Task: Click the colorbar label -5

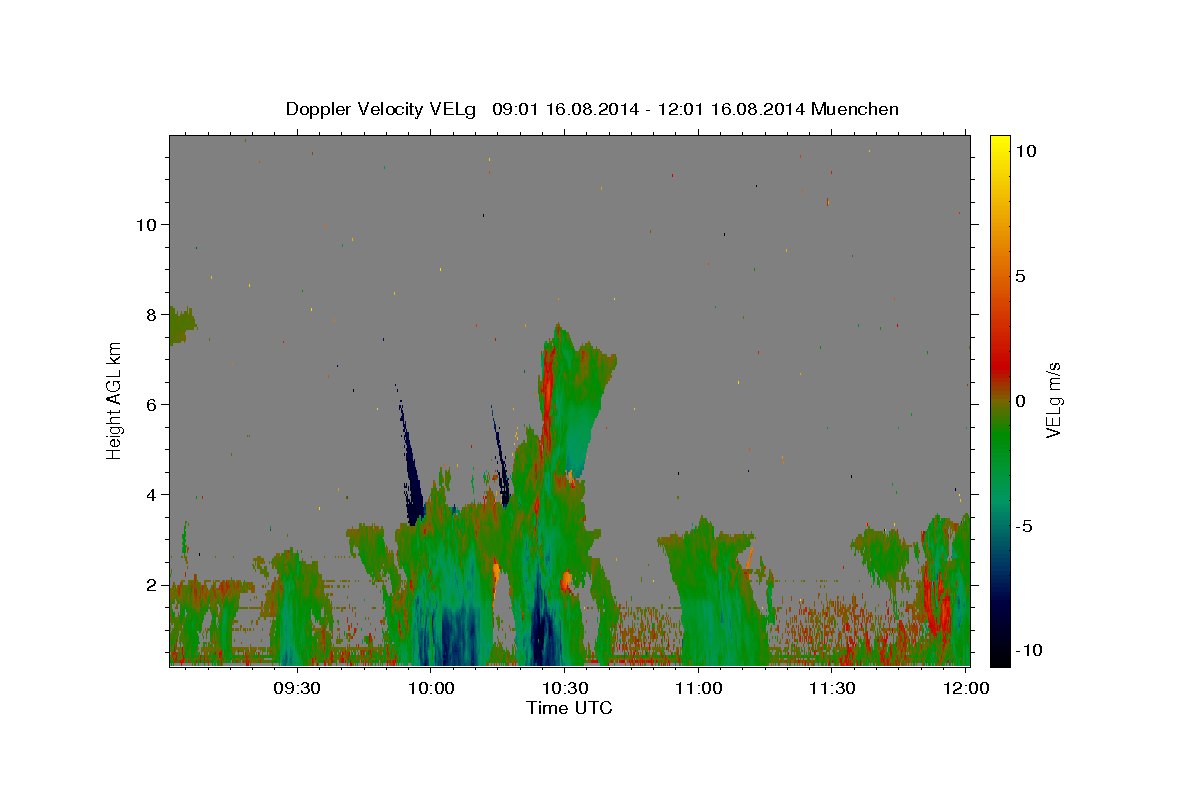Action: 1024,526
